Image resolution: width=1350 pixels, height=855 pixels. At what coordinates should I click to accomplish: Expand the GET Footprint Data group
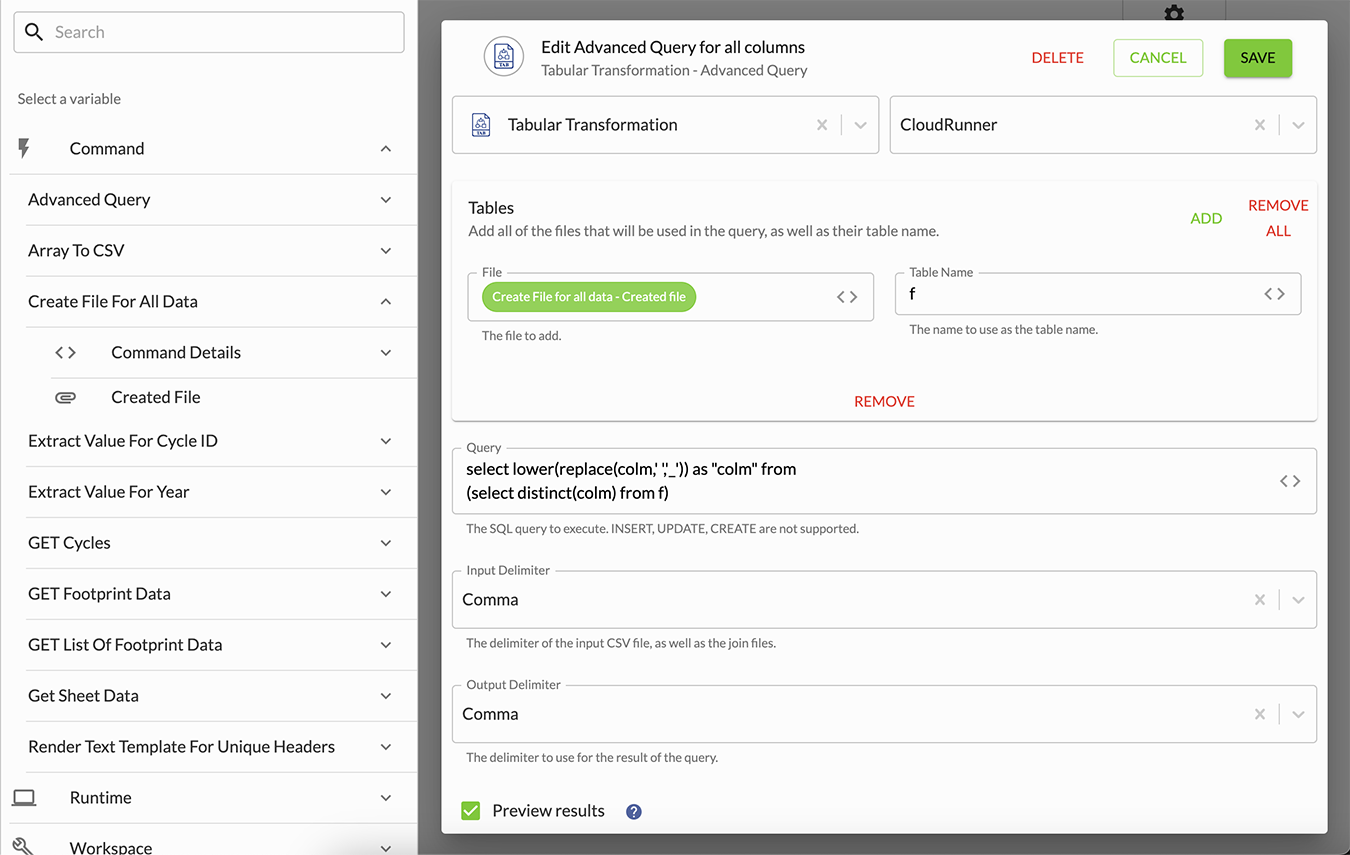pos(386,594)
